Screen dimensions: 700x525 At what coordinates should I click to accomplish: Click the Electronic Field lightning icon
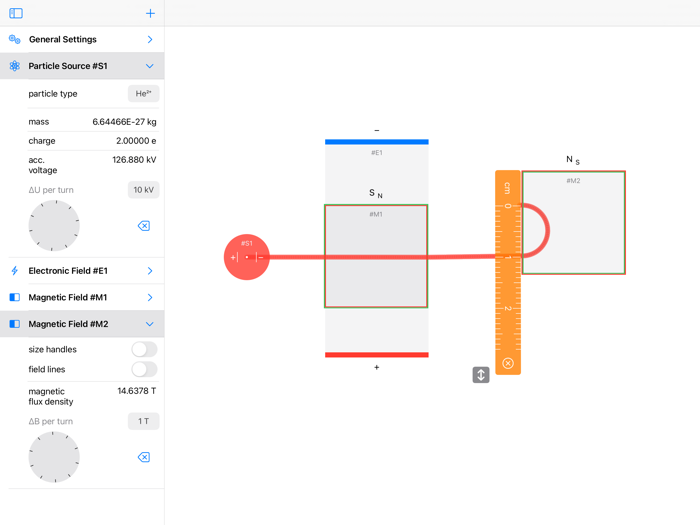(x=14, y=271)
